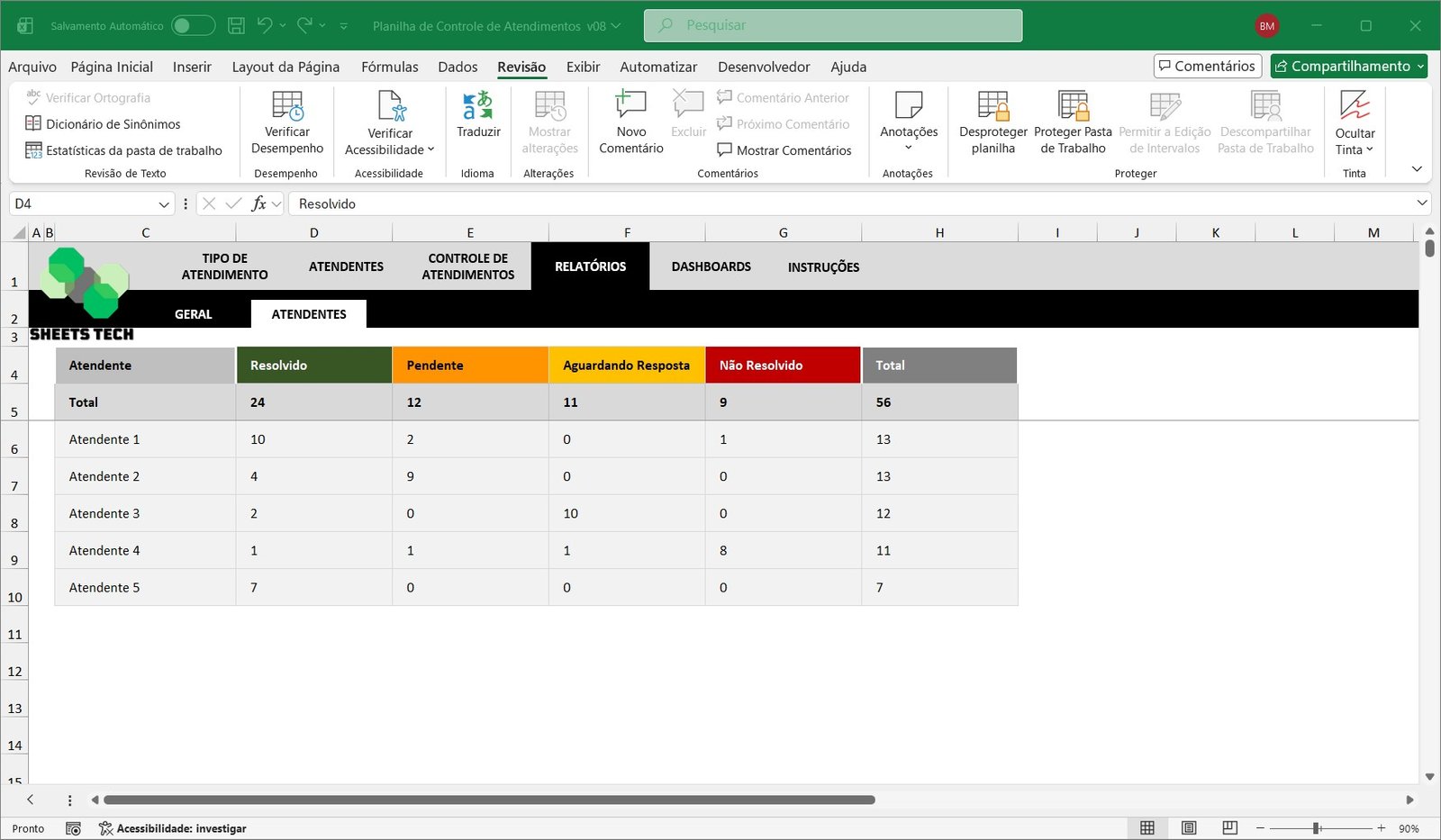Viewport: 1441px width, 840px height.
Task: Toggle the Salvamento Automático switch
Action: tap(193, 26)
